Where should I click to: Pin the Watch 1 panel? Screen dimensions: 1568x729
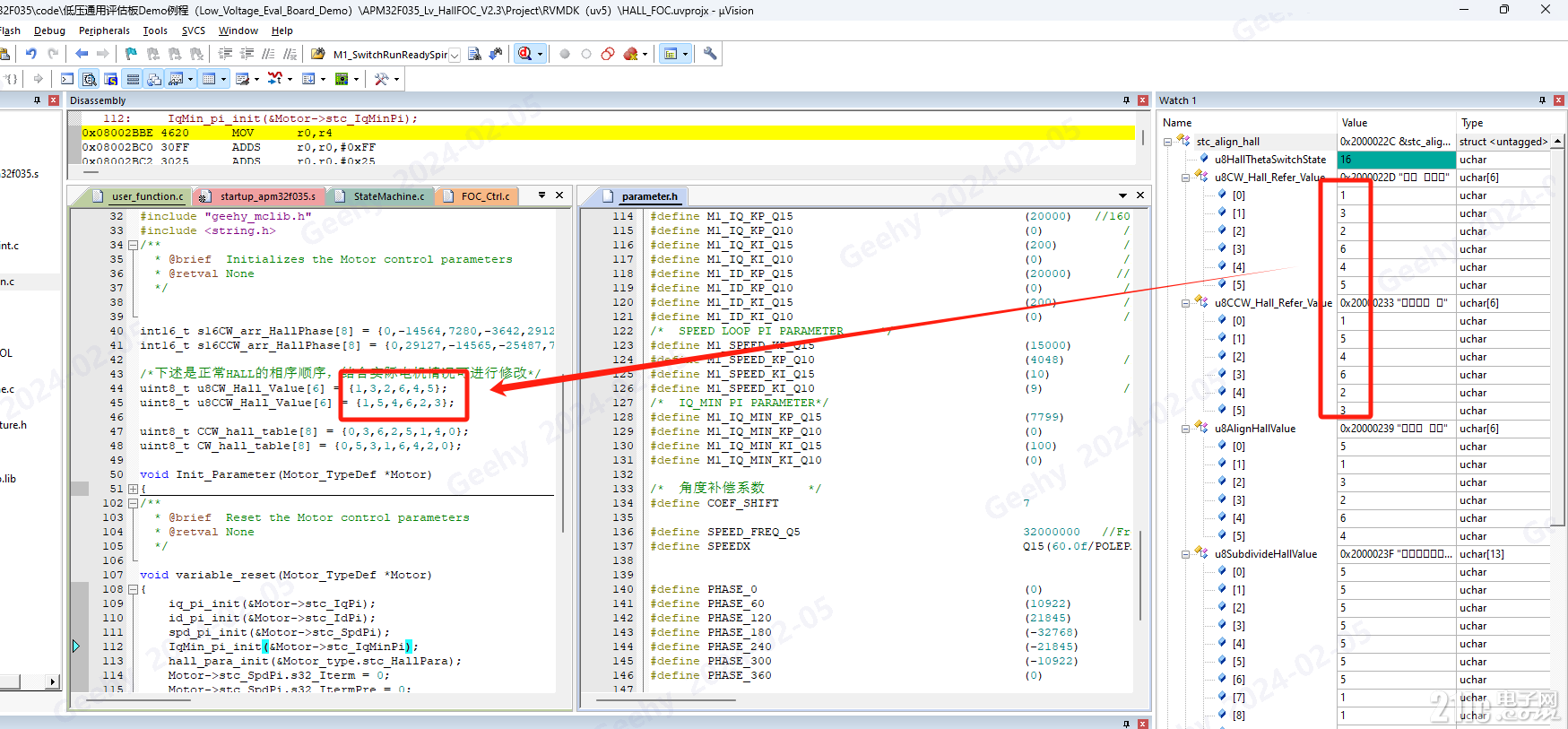(x=1542, y=100)
